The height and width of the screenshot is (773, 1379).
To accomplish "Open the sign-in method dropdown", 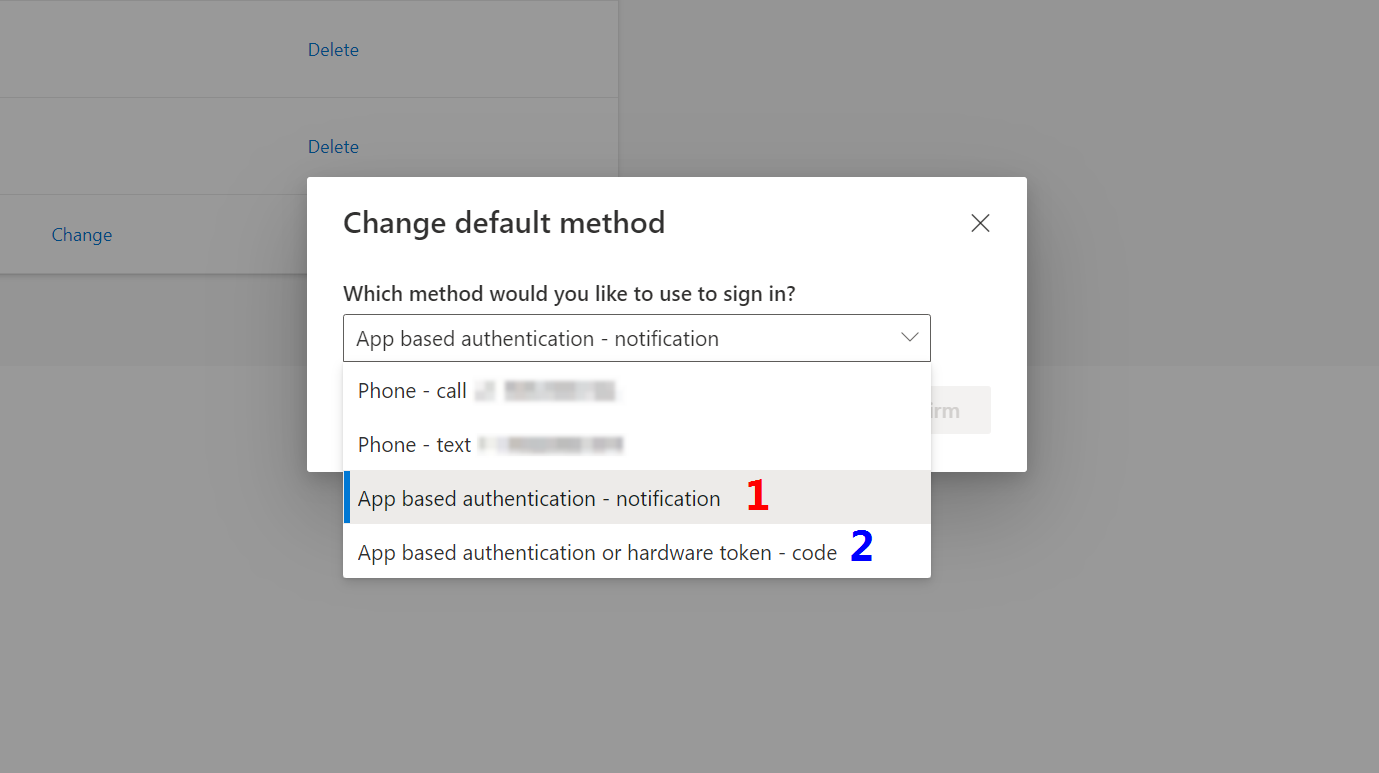I will coord(636,338).
